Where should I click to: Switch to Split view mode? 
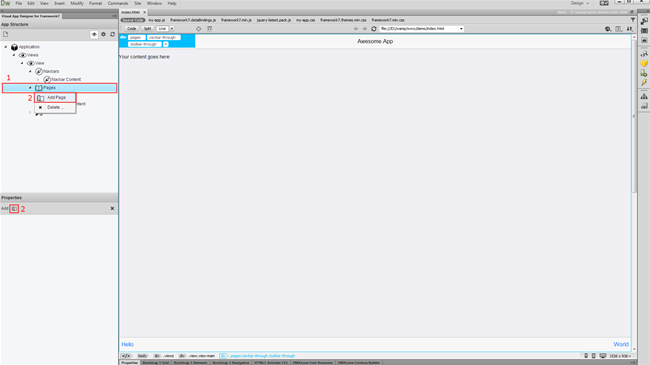[147, 29]
